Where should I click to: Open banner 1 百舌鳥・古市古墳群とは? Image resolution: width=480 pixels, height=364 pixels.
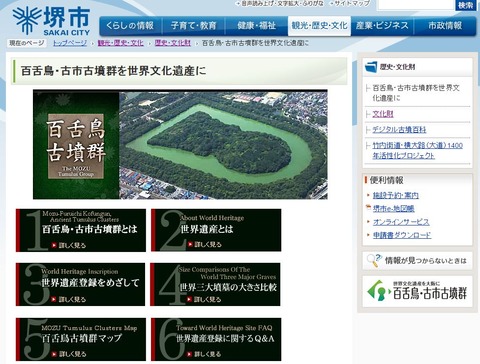(81, 230)
